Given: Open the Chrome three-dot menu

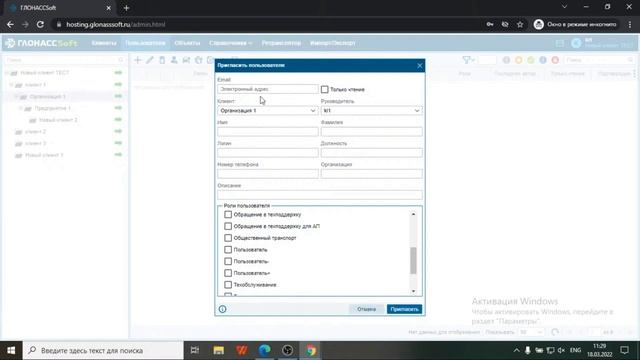Looking at the screenshot, I should pyautogui.click(x=630, y=24).
